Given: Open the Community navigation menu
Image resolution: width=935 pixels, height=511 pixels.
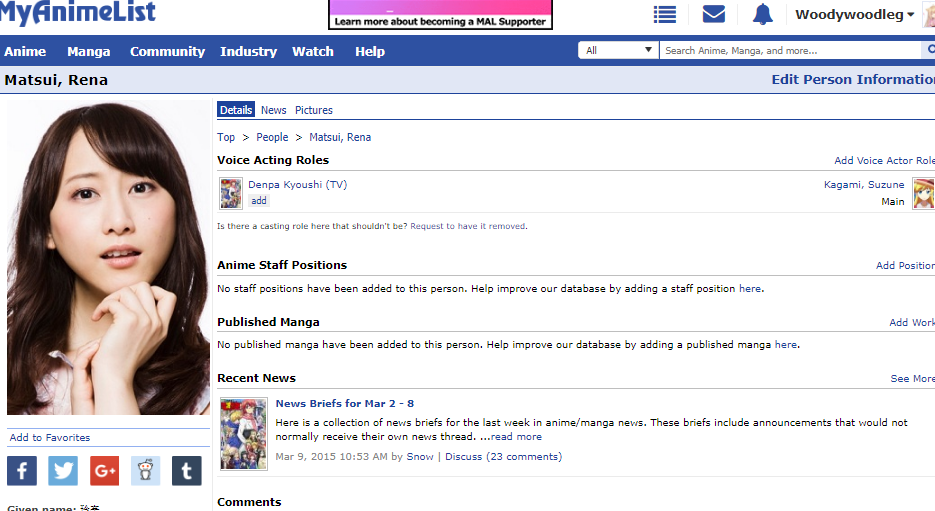Looking at the screenshot, I should 167,51.
